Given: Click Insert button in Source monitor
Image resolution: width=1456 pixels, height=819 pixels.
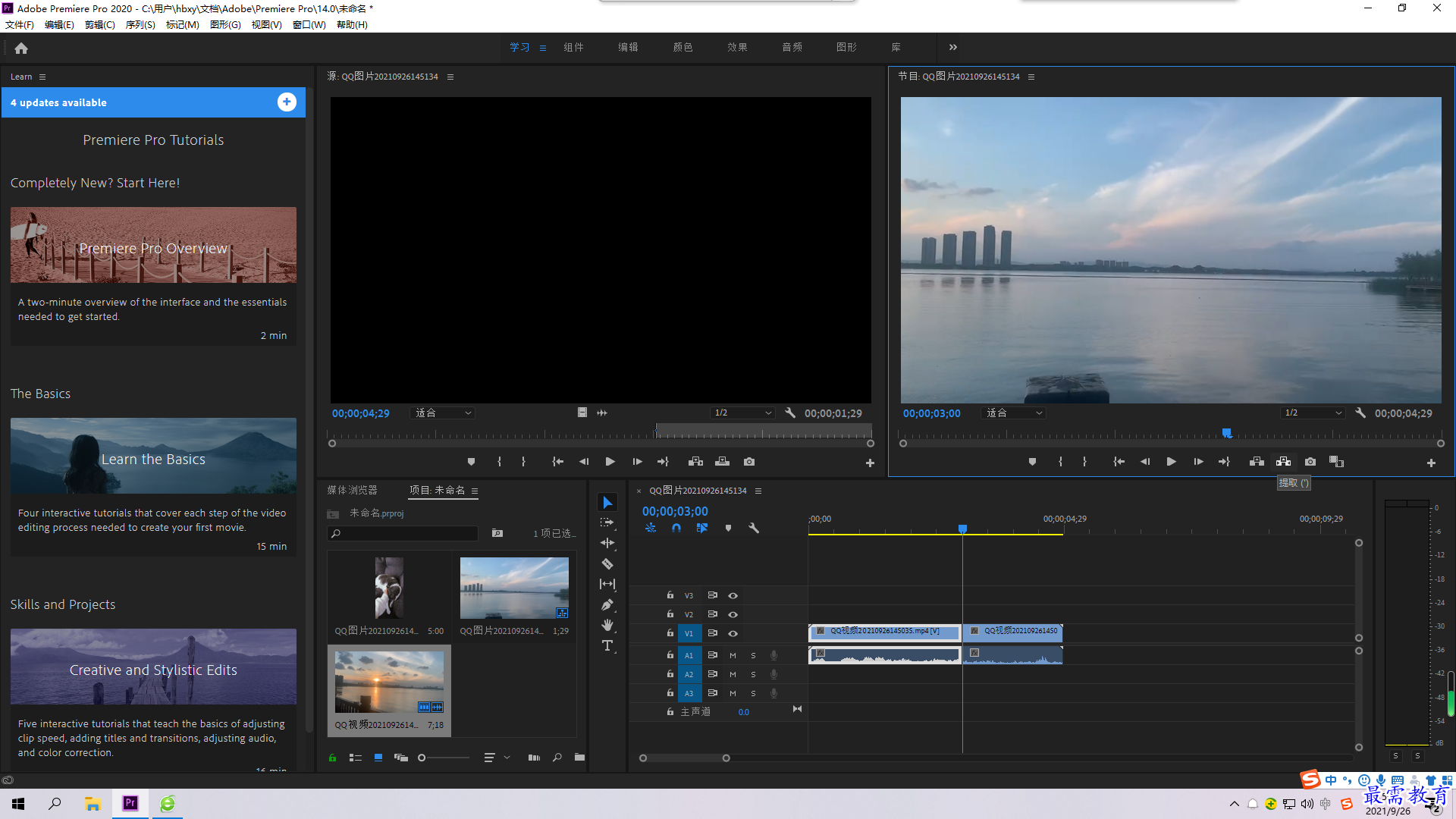Looking at the screenshot, I should point(695,462).
